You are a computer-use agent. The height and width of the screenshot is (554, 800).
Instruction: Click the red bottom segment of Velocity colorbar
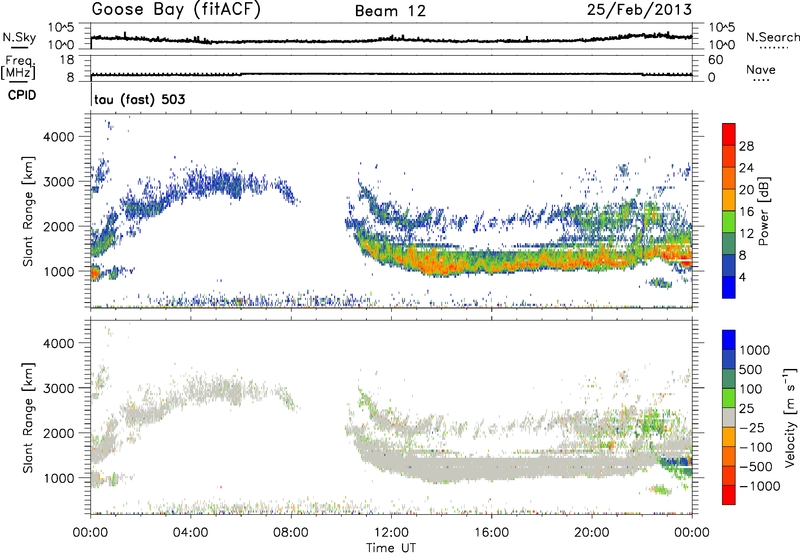[x=729, y=495]
